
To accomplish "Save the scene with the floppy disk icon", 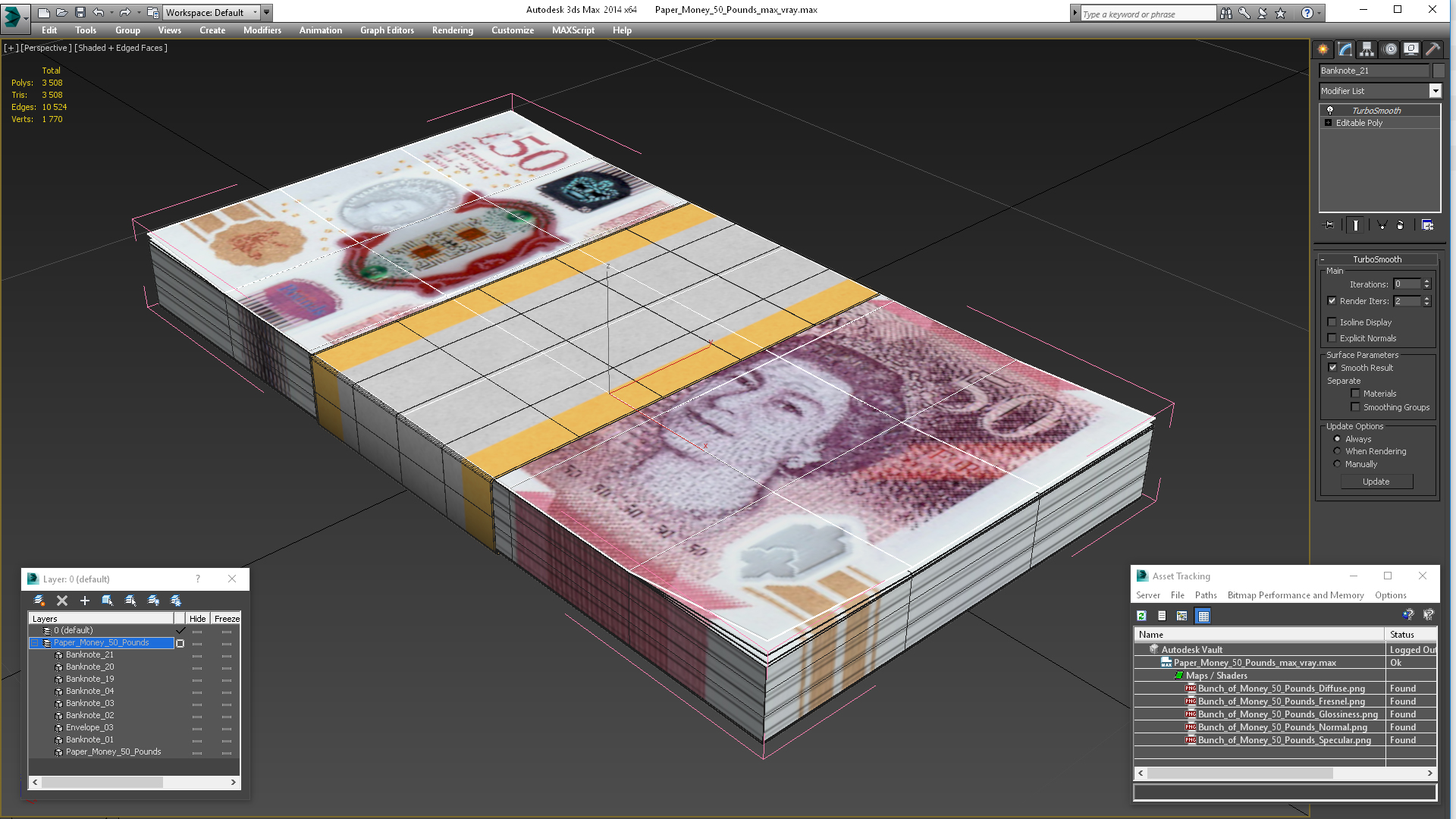I will (x=80, y=13).
